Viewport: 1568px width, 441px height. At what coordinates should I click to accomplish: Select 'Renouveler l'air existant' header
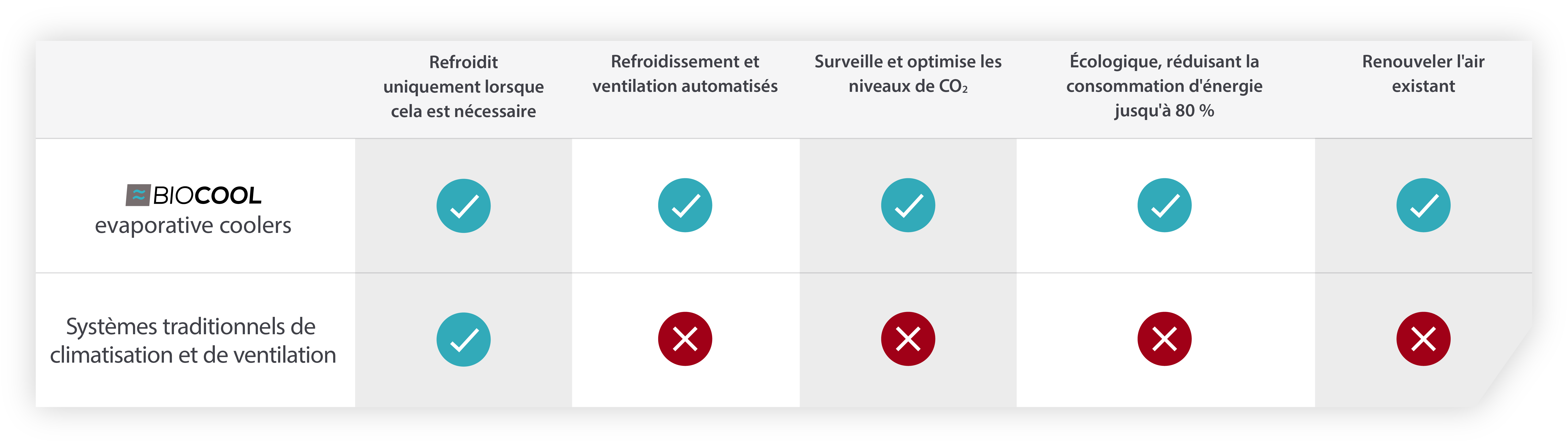coord(1423,74)
